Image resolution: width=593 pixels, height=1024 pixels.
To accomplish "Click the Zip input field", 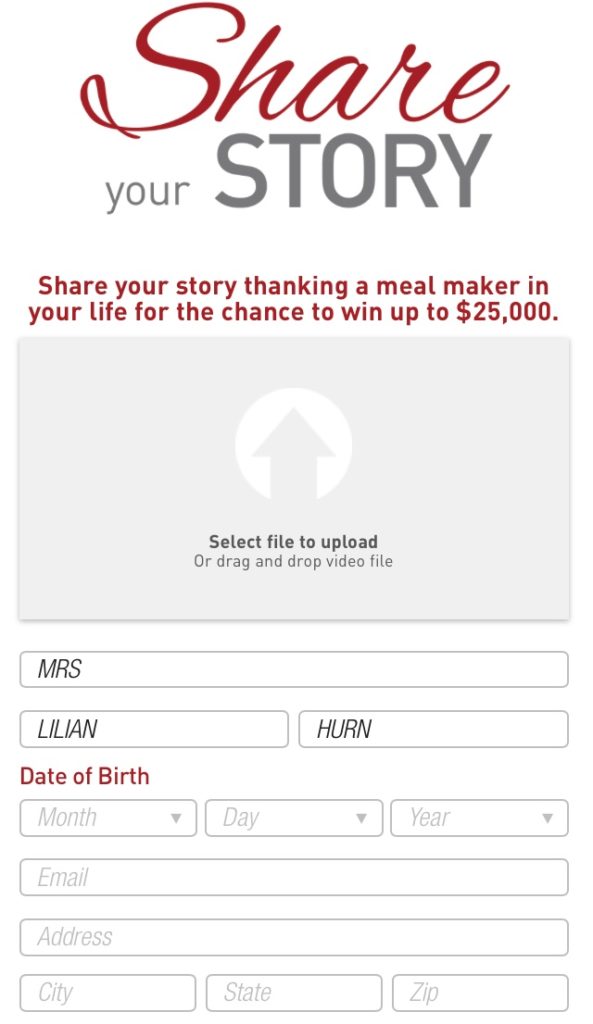I will 480,993.
